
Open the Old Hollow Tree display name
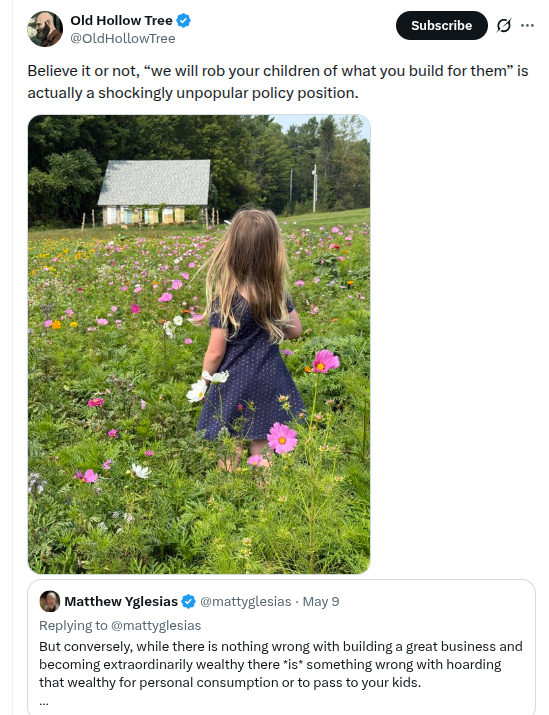121,21
